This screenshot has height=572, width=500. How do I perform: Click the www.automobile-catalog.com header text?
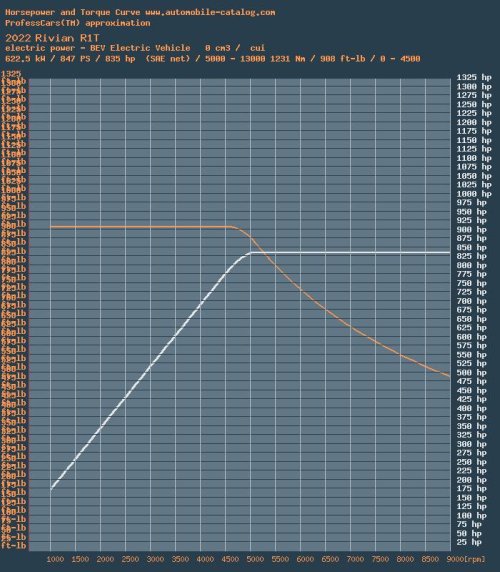pos(210,12)
